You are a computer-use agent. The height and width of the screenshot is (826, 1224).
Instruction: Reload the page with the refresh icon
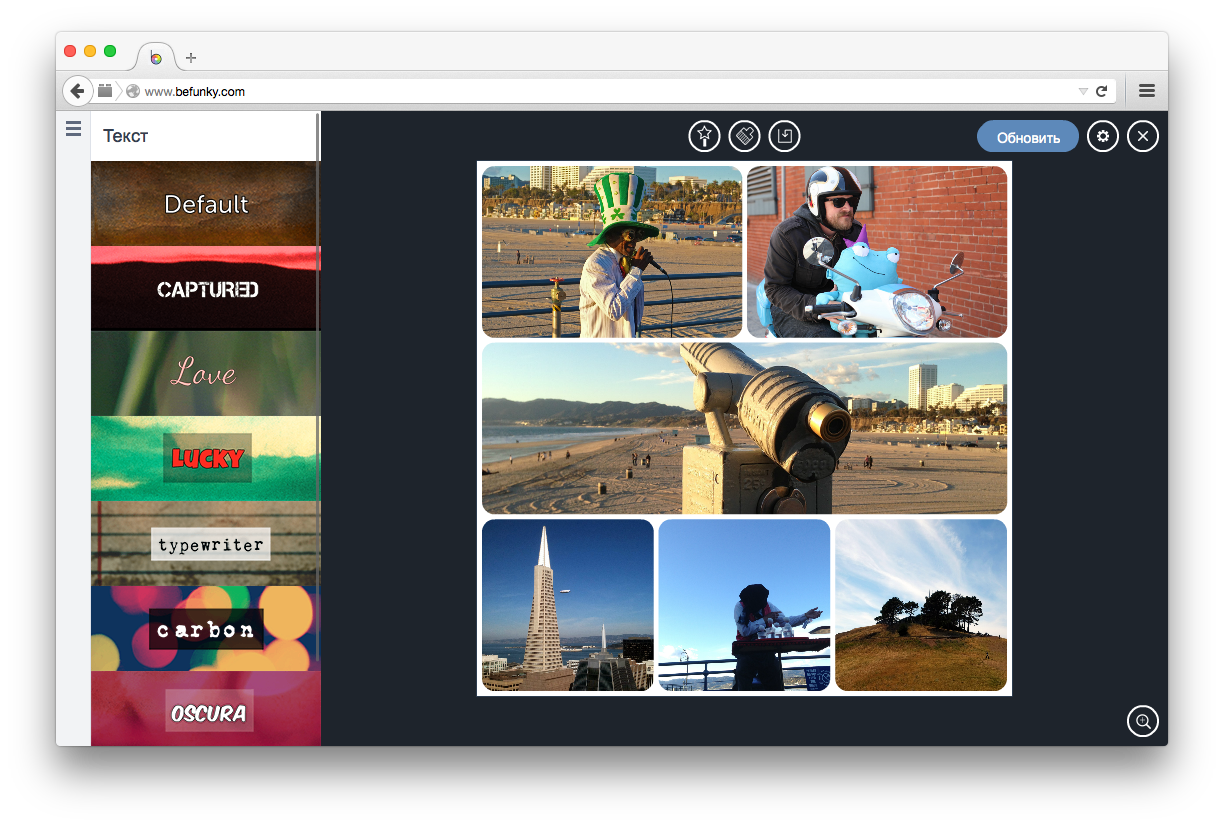click(x=1101, y=91)
